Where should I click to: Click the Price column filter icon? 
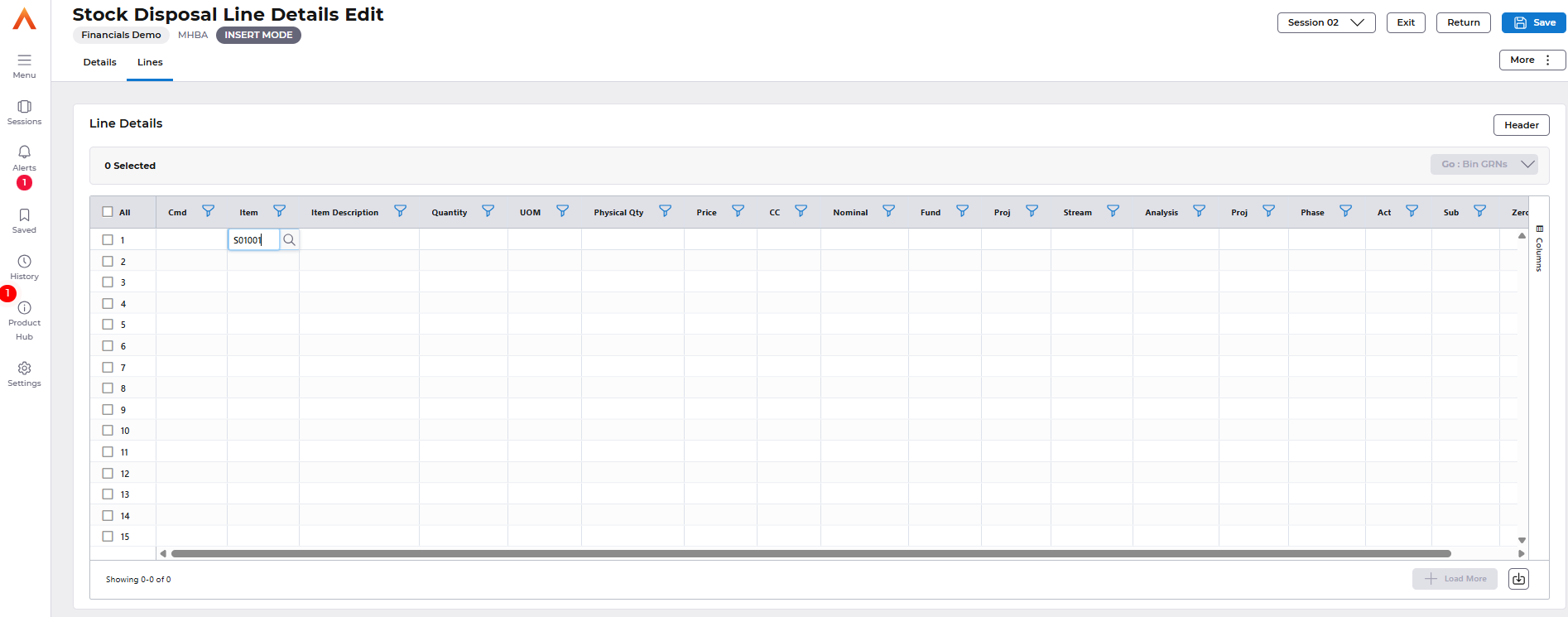coord(738,211)
